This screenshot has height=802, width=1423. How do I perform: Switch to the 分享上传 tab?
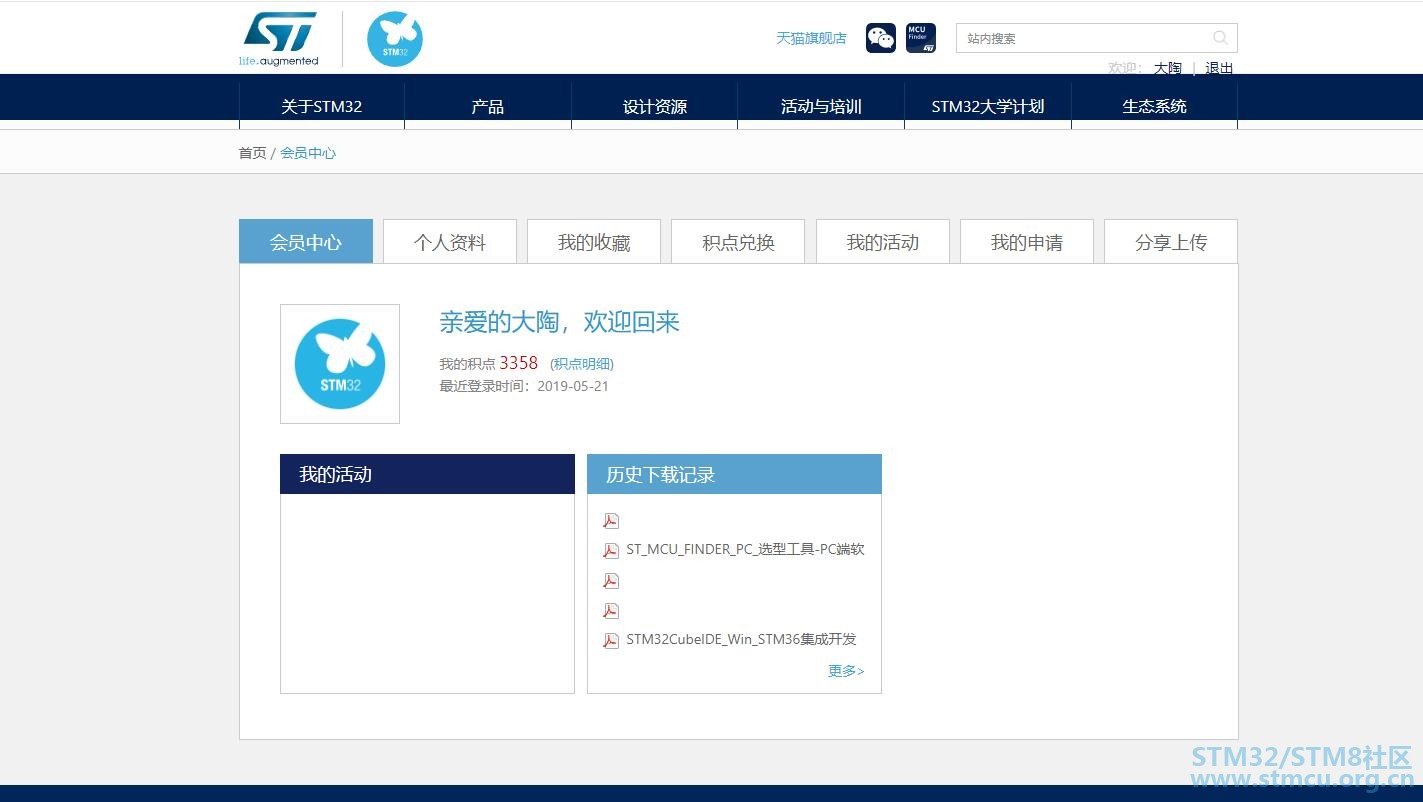click(1171, 242)
